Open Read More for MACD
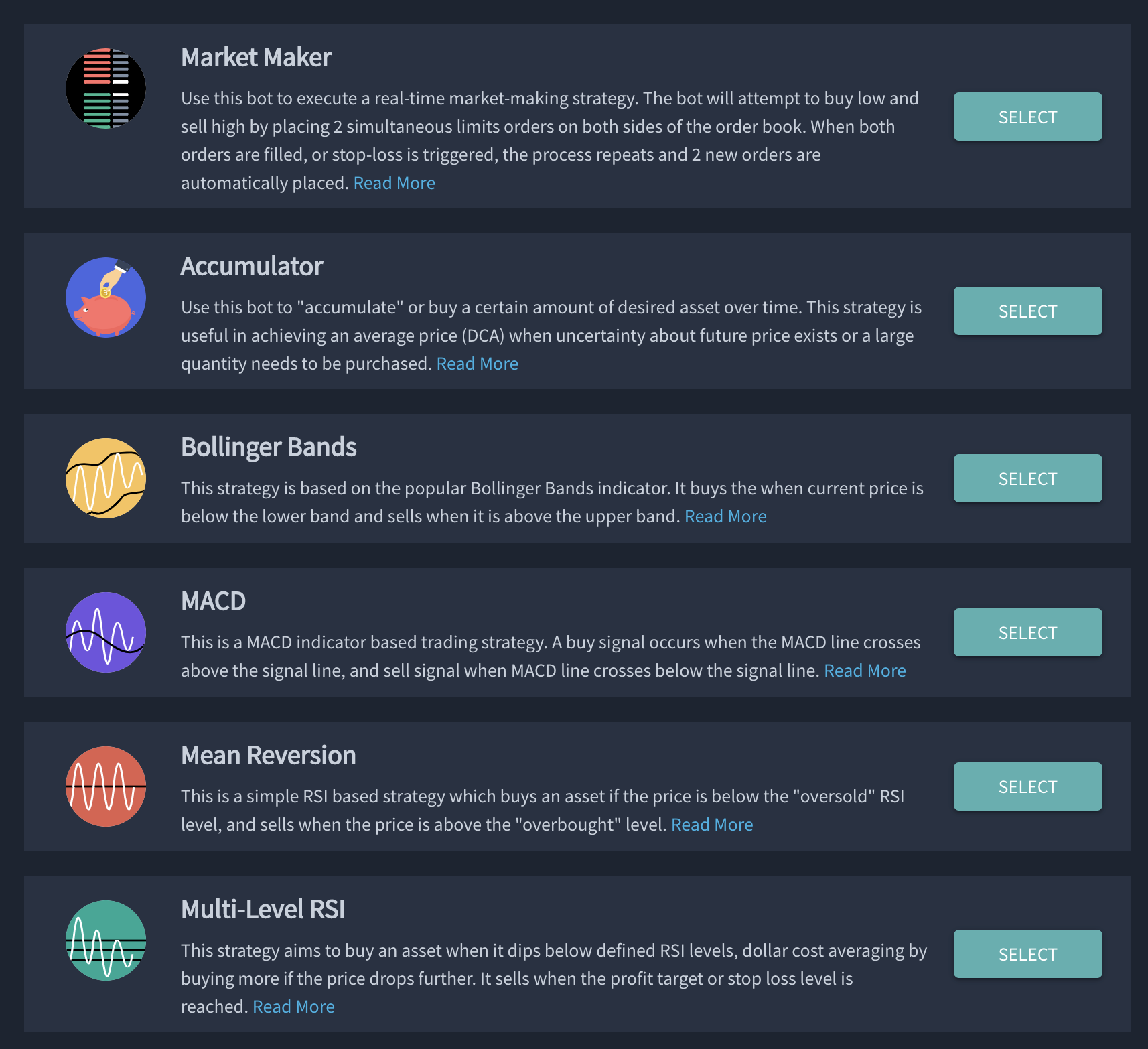 click(865, 671)
